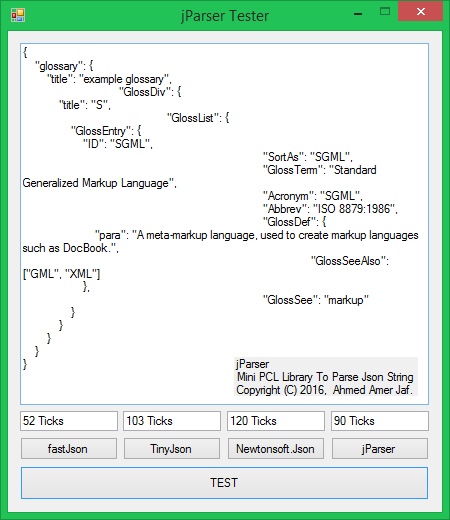Click the jParser Tester app icon
The image size is (450, 520).
18,15
